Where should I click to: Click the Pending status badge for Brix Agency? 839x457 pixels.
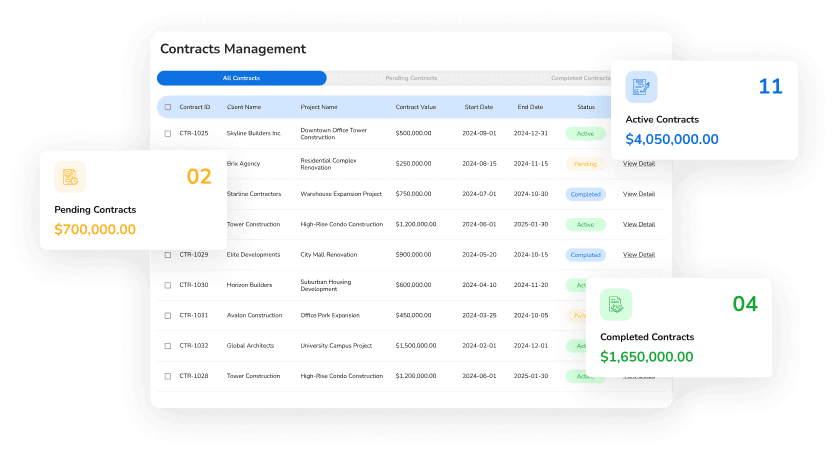click(x=585, y=164)
